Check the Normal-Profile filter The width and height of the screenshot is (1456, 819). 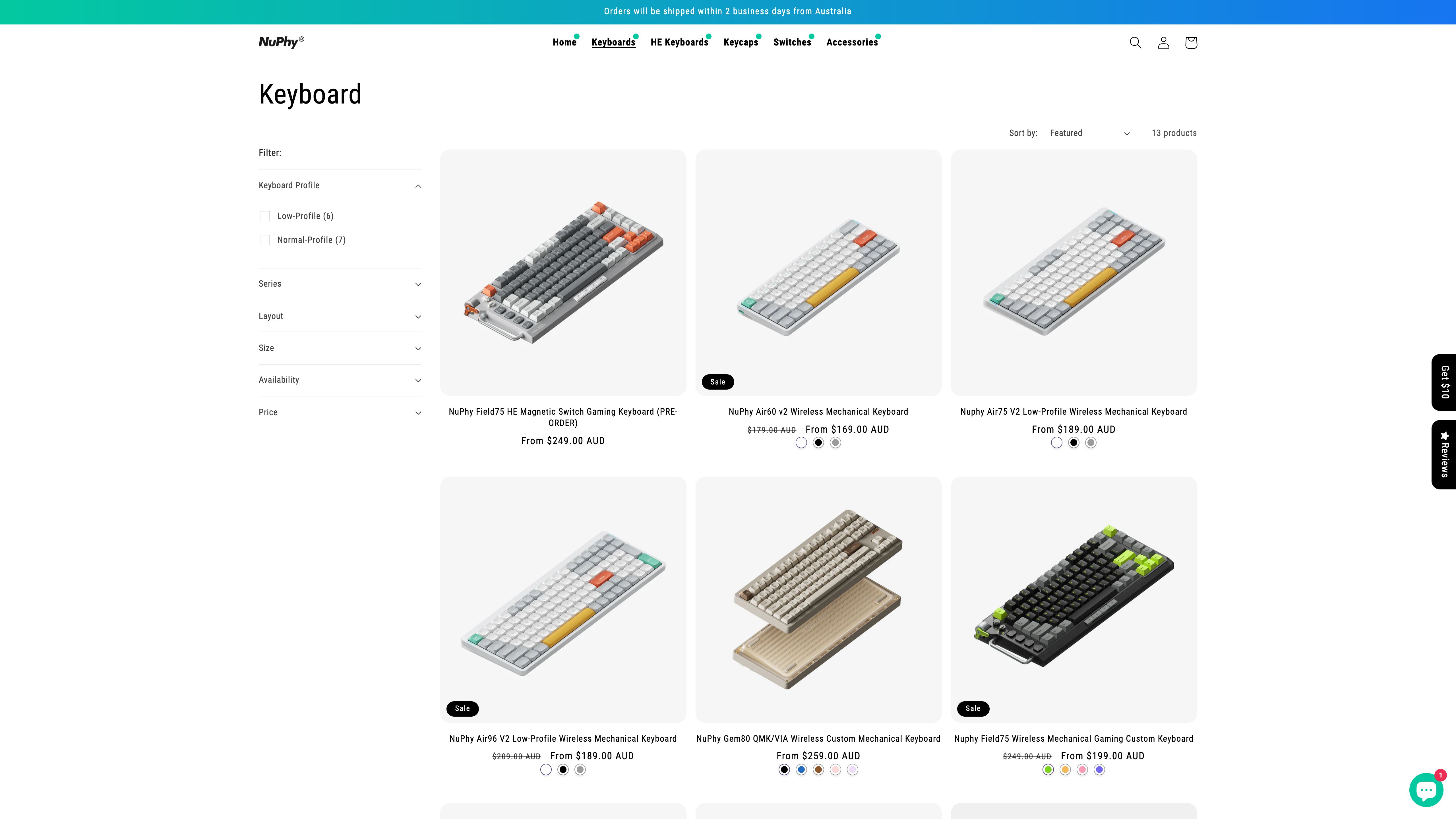(x=264, y=240)
